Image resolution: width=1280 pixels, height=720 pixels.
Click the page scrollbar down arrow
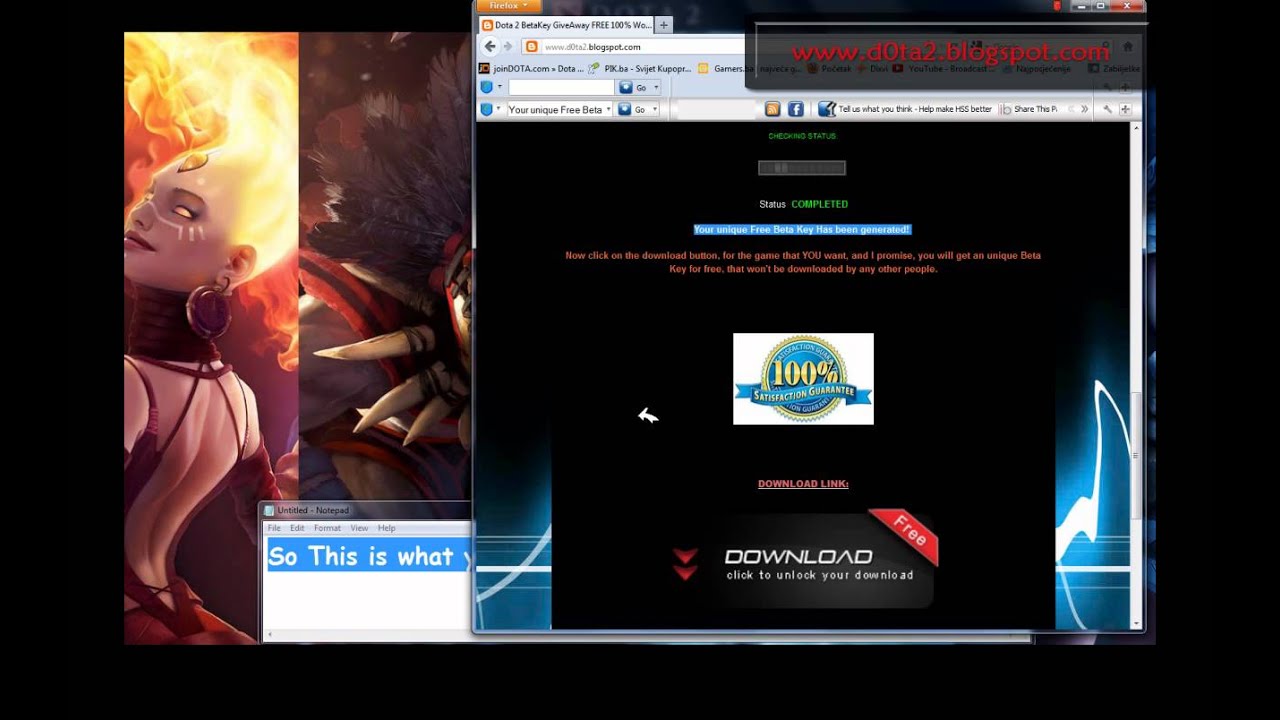1136,623
